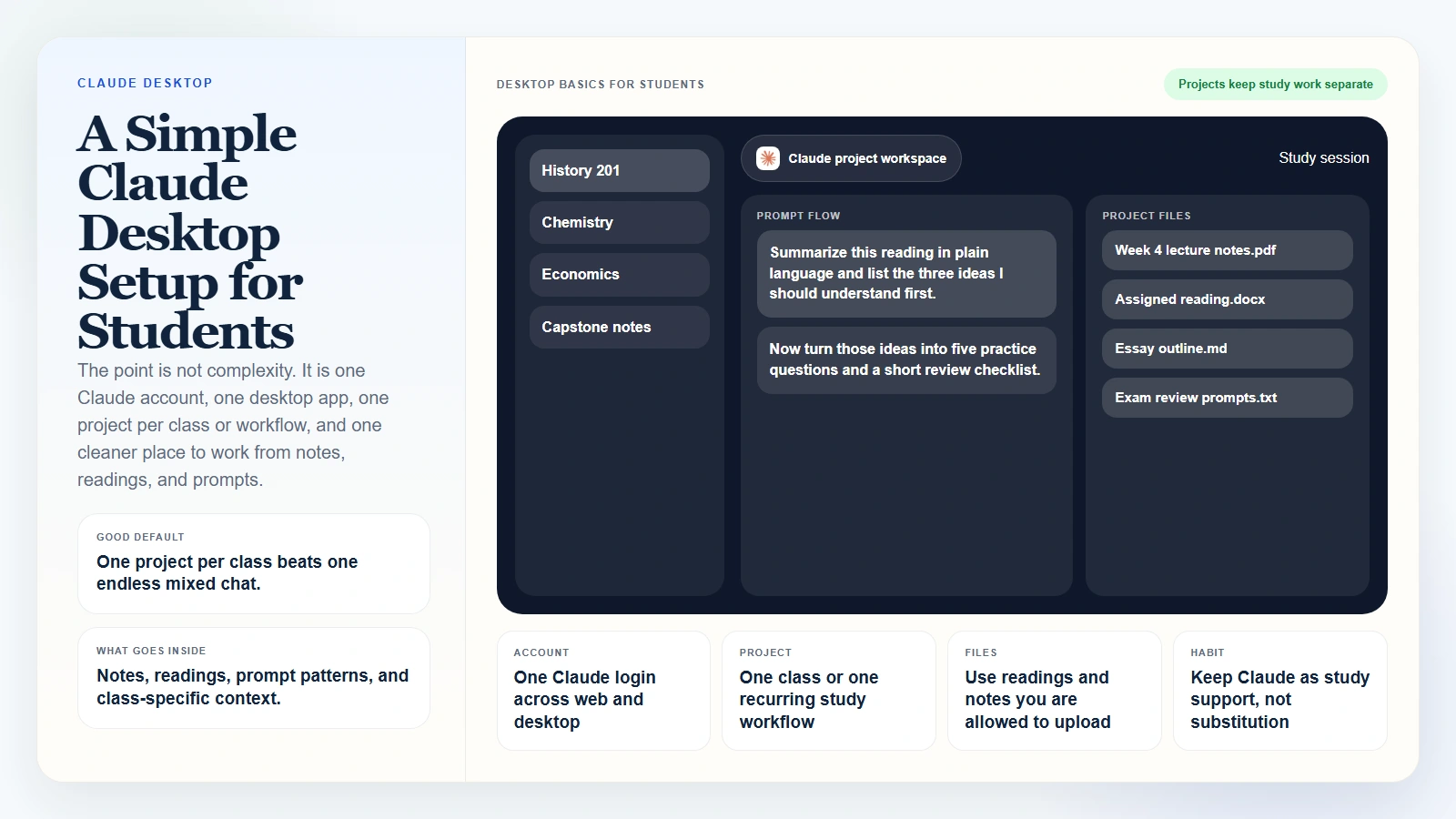Open the Capstone notes project
The width and height of the screenshot is (1456, 819).
point(619,327)
